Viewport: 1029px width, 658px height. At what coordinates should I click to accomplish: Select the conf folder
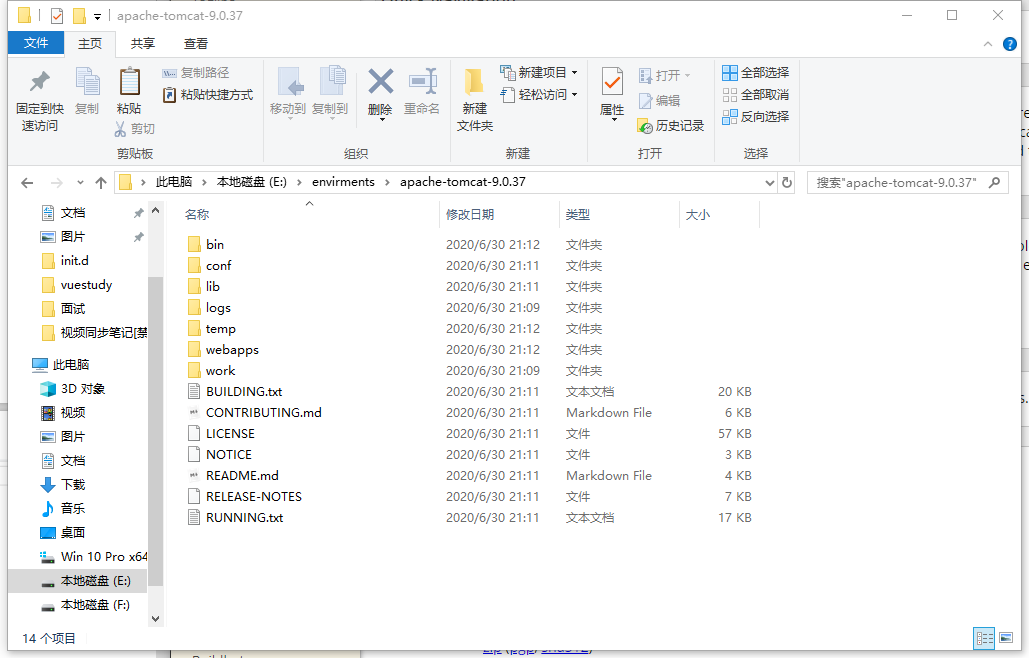[x=218, y=266]
